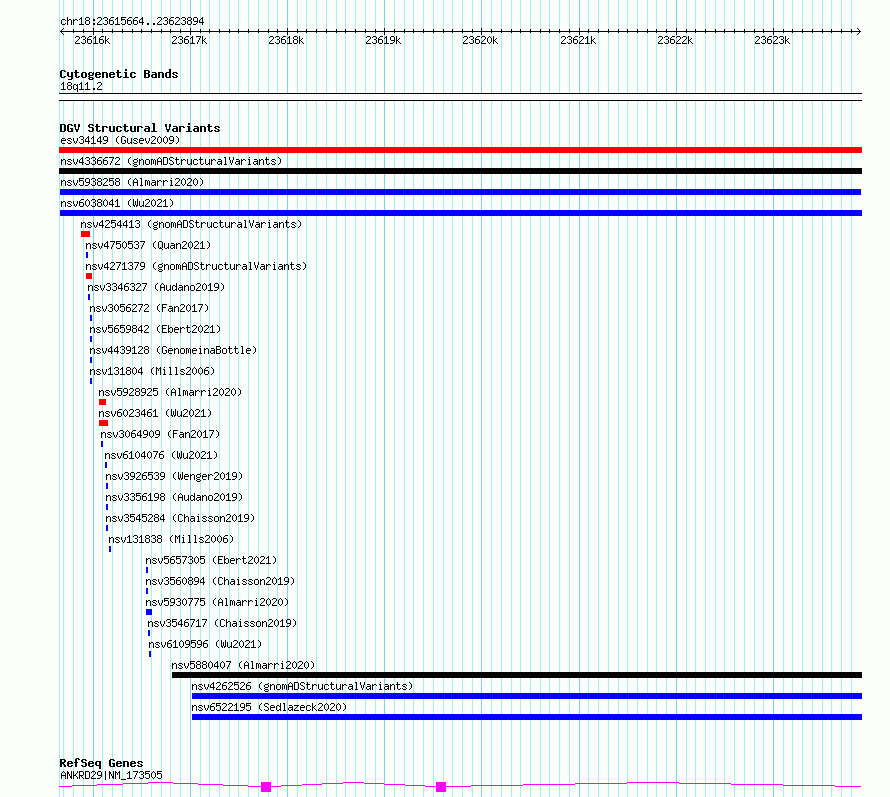The height and width of the screenshot is (797, 890).
Task: Select nsv131804 (Mills2006) label
Action: 152,371
